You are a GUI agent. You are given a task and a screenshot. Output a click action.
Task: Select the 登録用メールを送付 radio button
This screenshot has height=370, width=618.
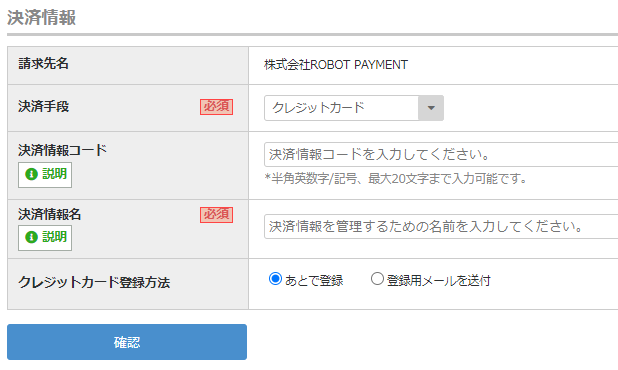point(377,279)
